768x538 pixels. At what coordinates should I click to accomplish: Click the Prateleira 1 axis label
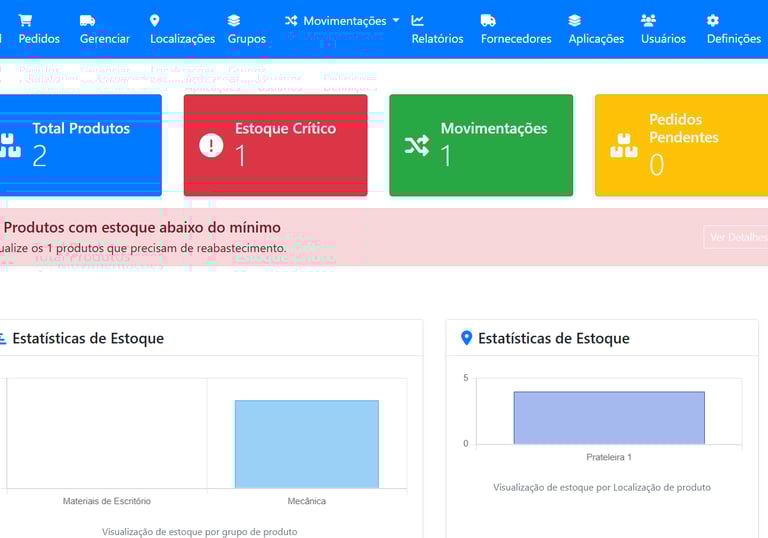pos(609,457)
